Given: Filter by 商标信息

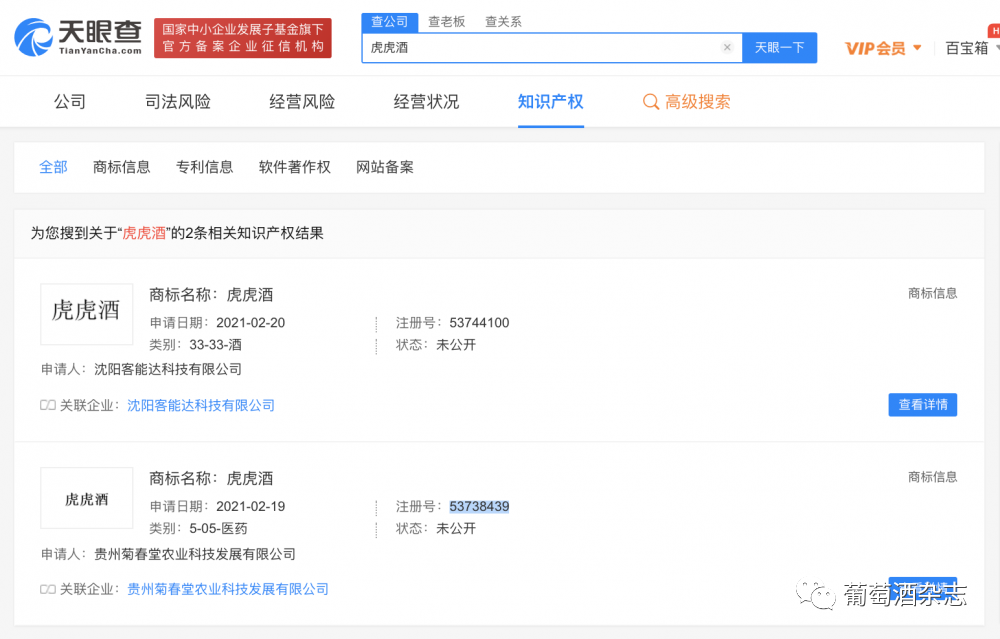Looking at the screenshot, I should [x=121, y=167].
